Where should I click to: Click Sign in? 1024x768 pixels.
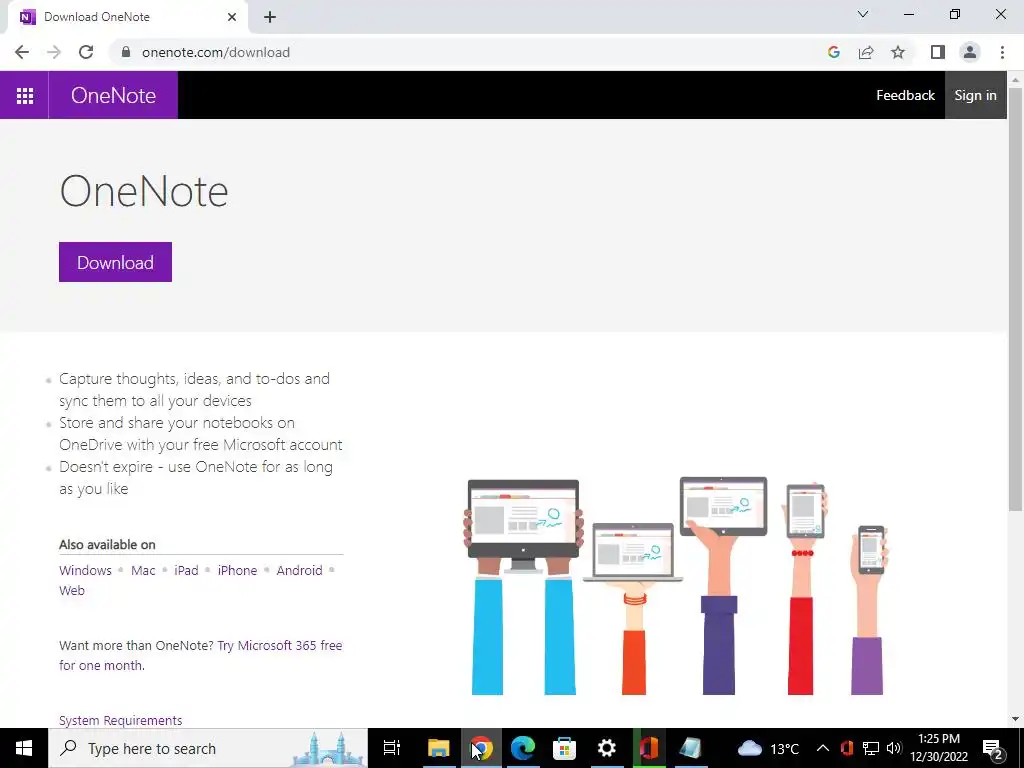tap(975, 95)
